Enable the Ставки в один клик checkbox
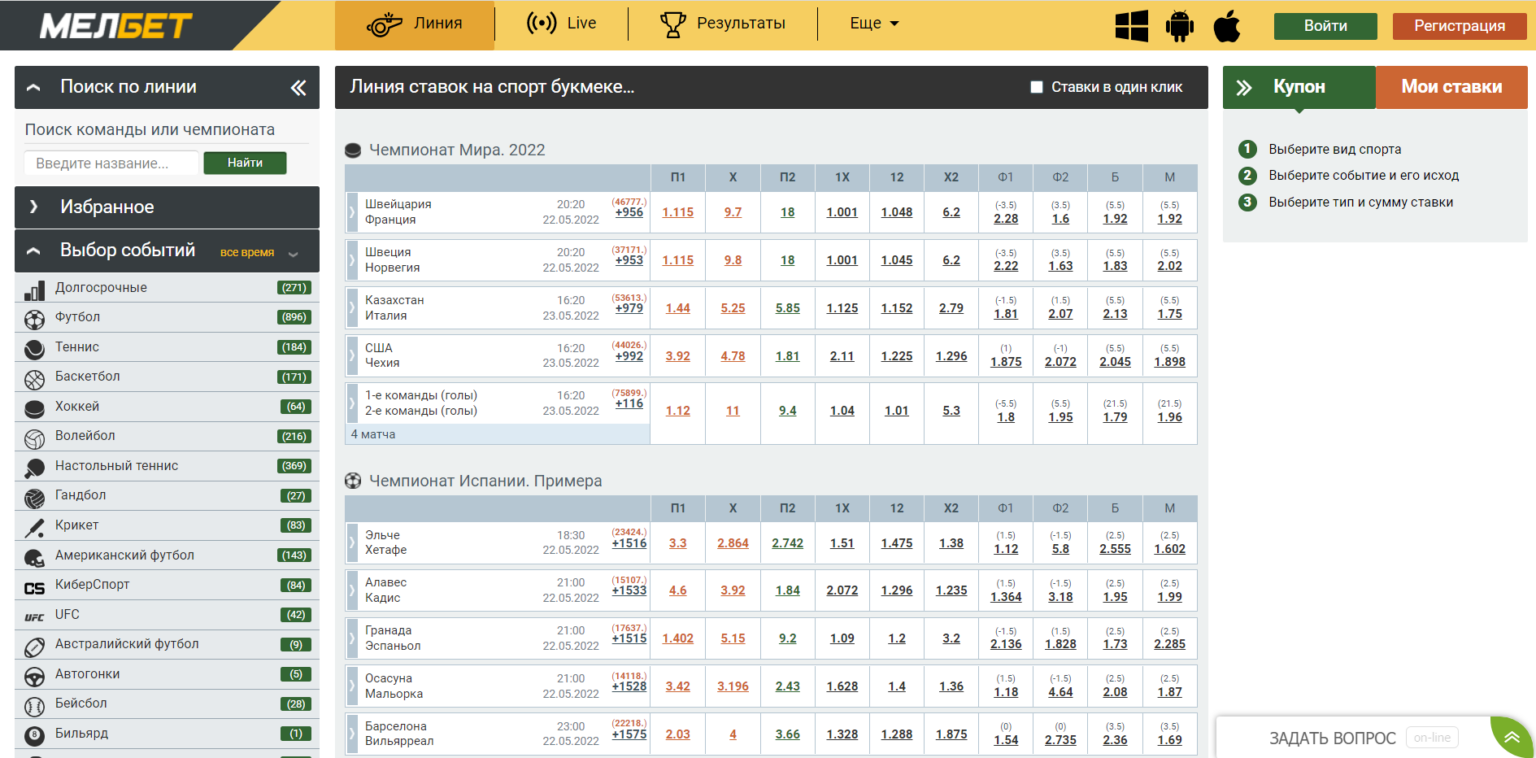The image size is (1536, 758). tap(1037, 87)
